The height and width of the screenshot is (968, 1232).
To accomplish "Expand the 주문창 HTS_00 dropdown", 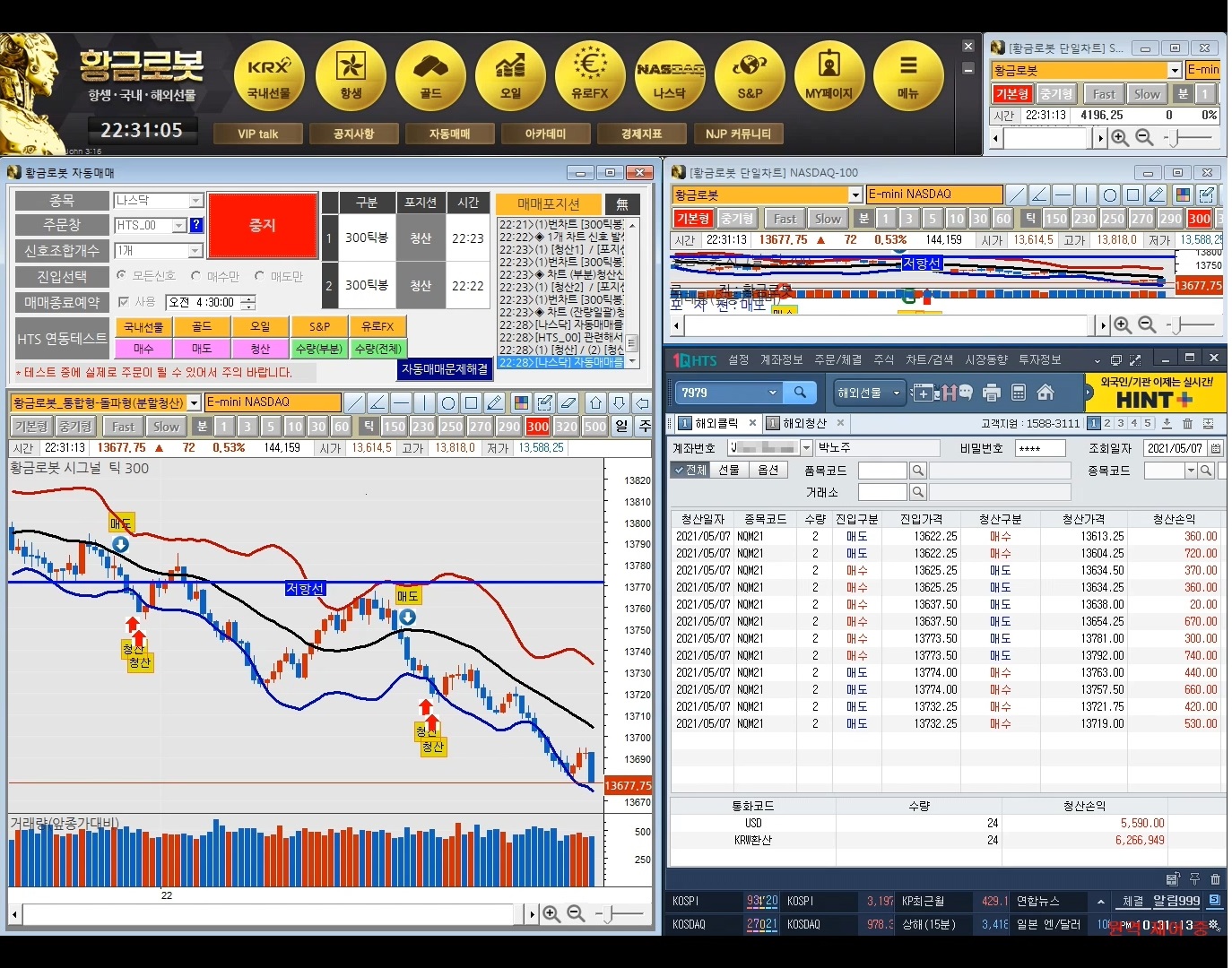I will click(x=178, y=225).
